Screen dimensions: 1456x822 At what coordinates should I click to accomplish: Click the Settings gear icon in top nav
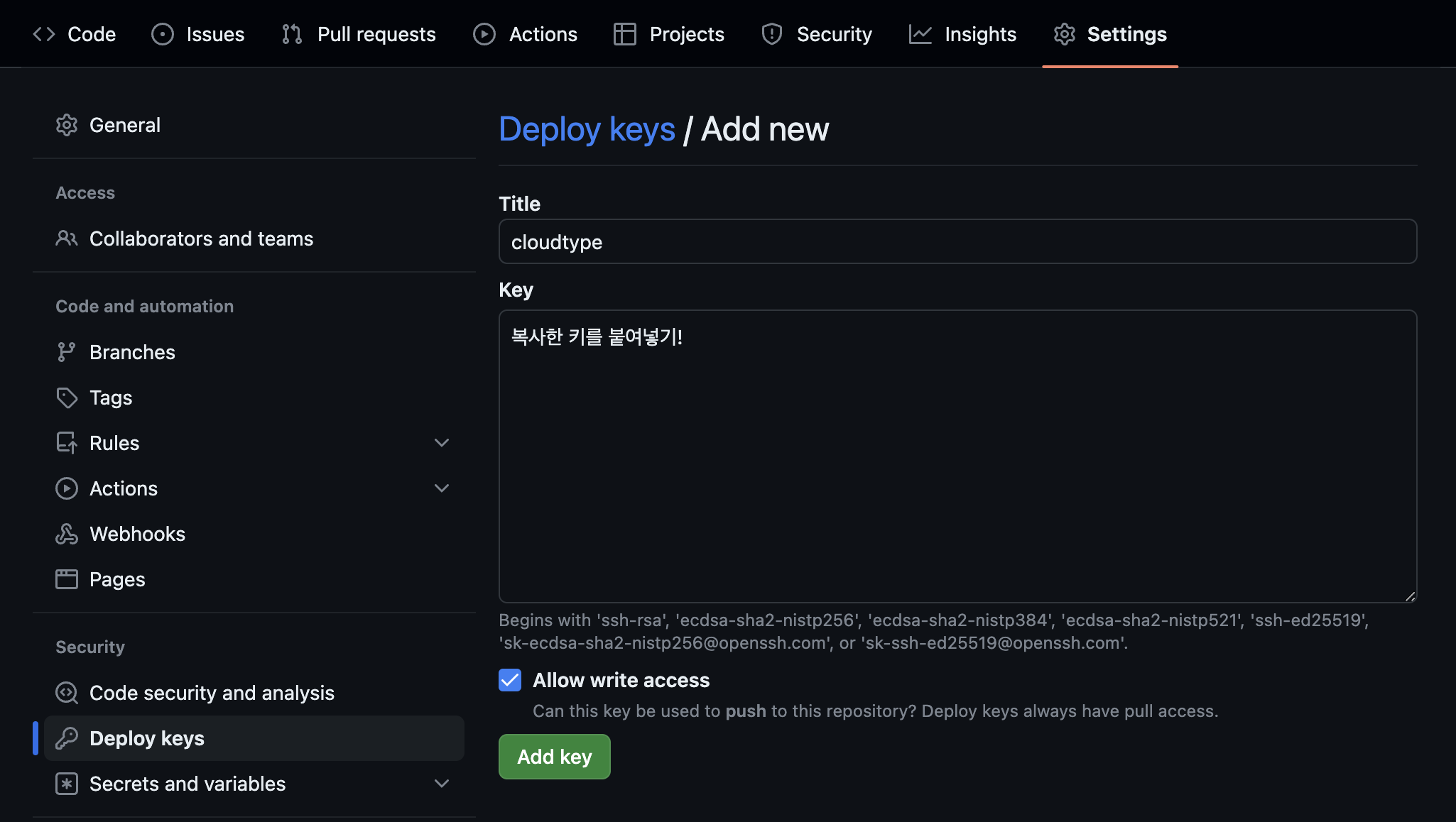tap(1065, 34)
